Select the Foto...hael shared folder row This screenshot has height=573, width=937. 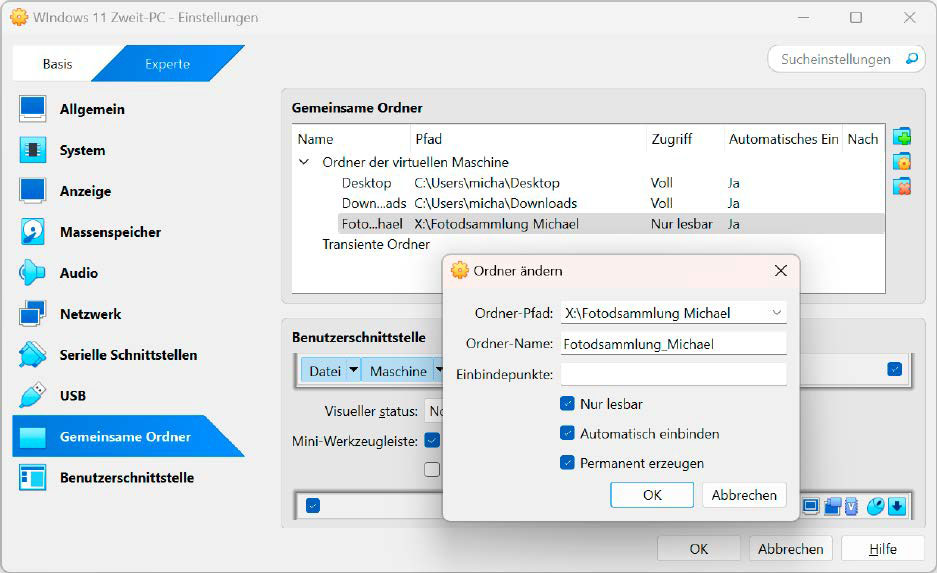coord(611,223)
